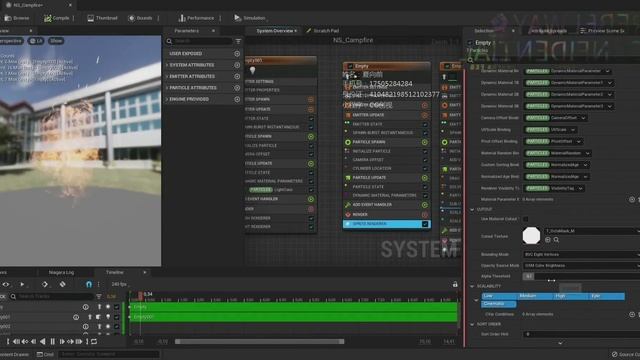Open the Pivot Offset Binding dropdown

(x=553, y=142)
